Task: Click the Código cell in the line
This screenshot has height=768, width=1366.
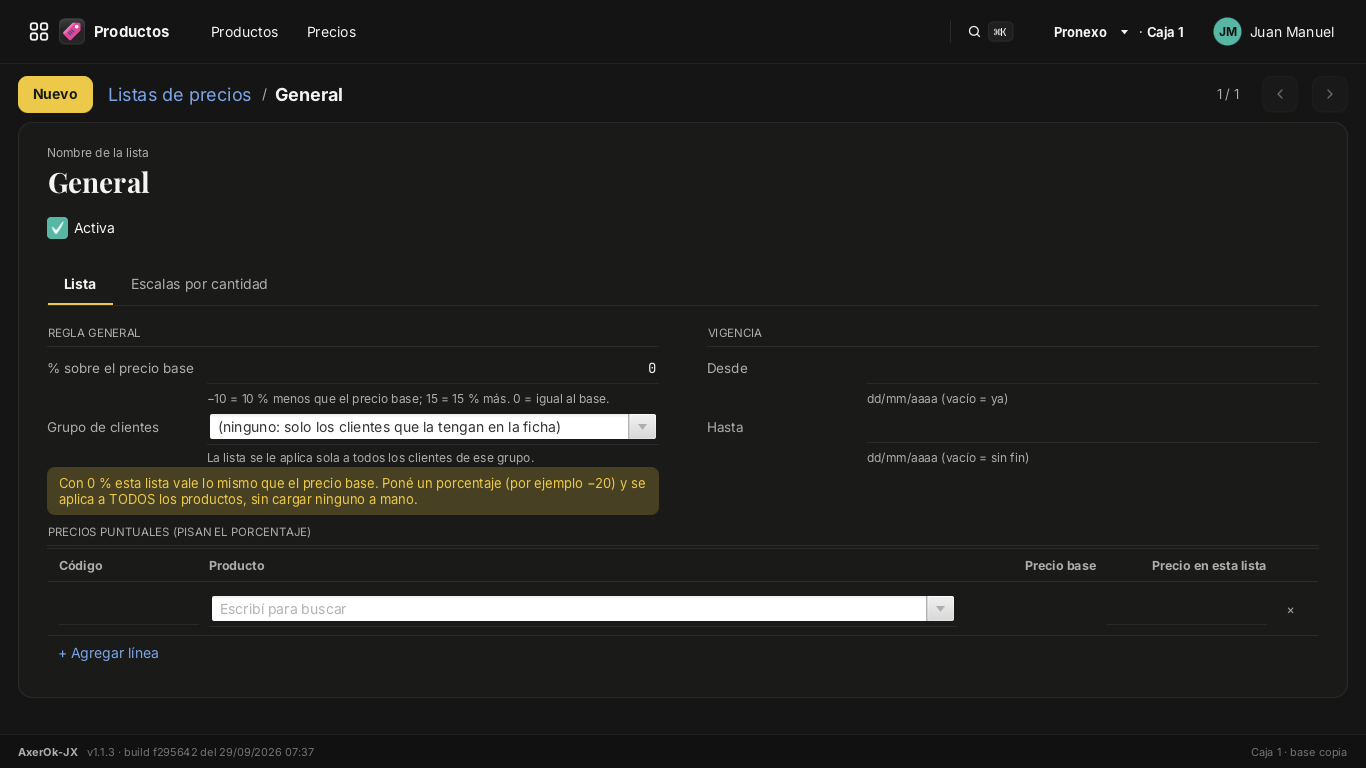Action: click(128, 609)
